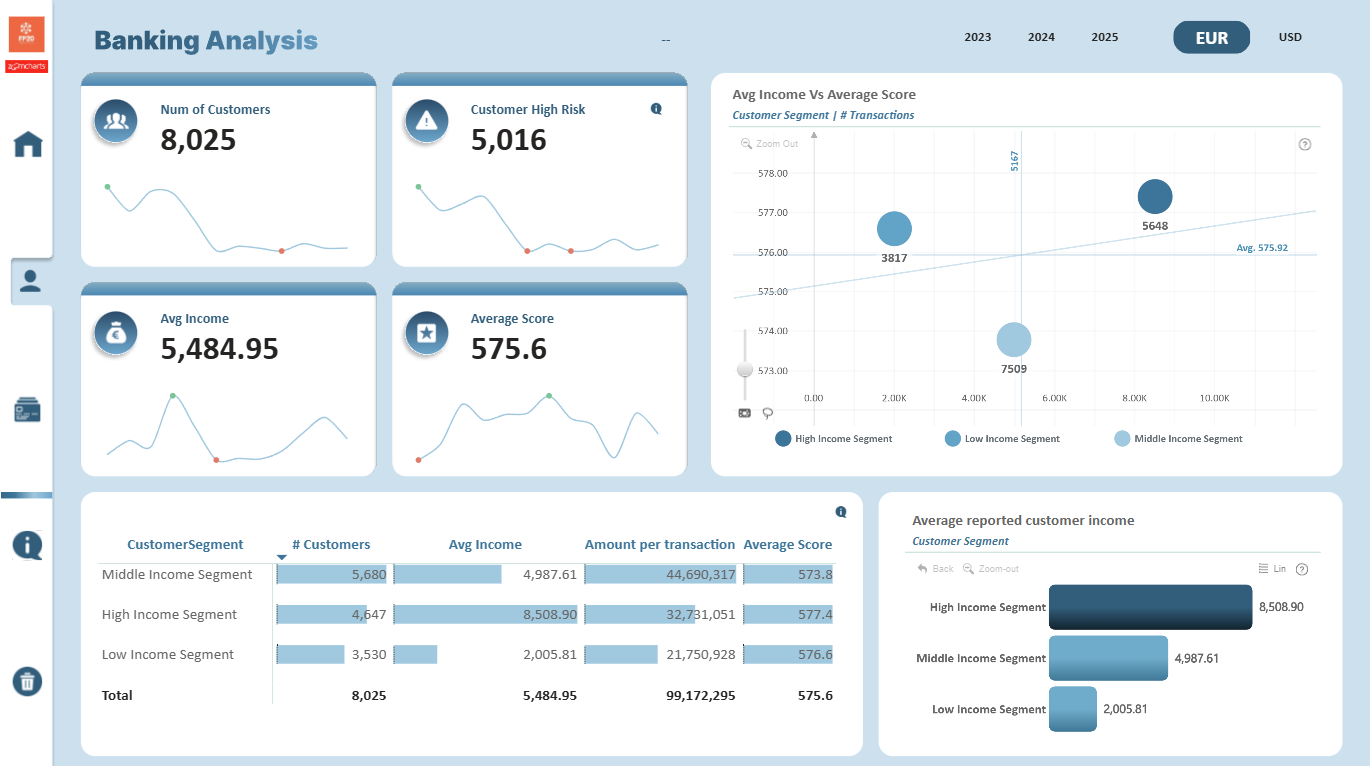The width and height of the screenshot is (1370, 766).
Task: Sort table by # Customers column arrow
Action: [282, 557]
